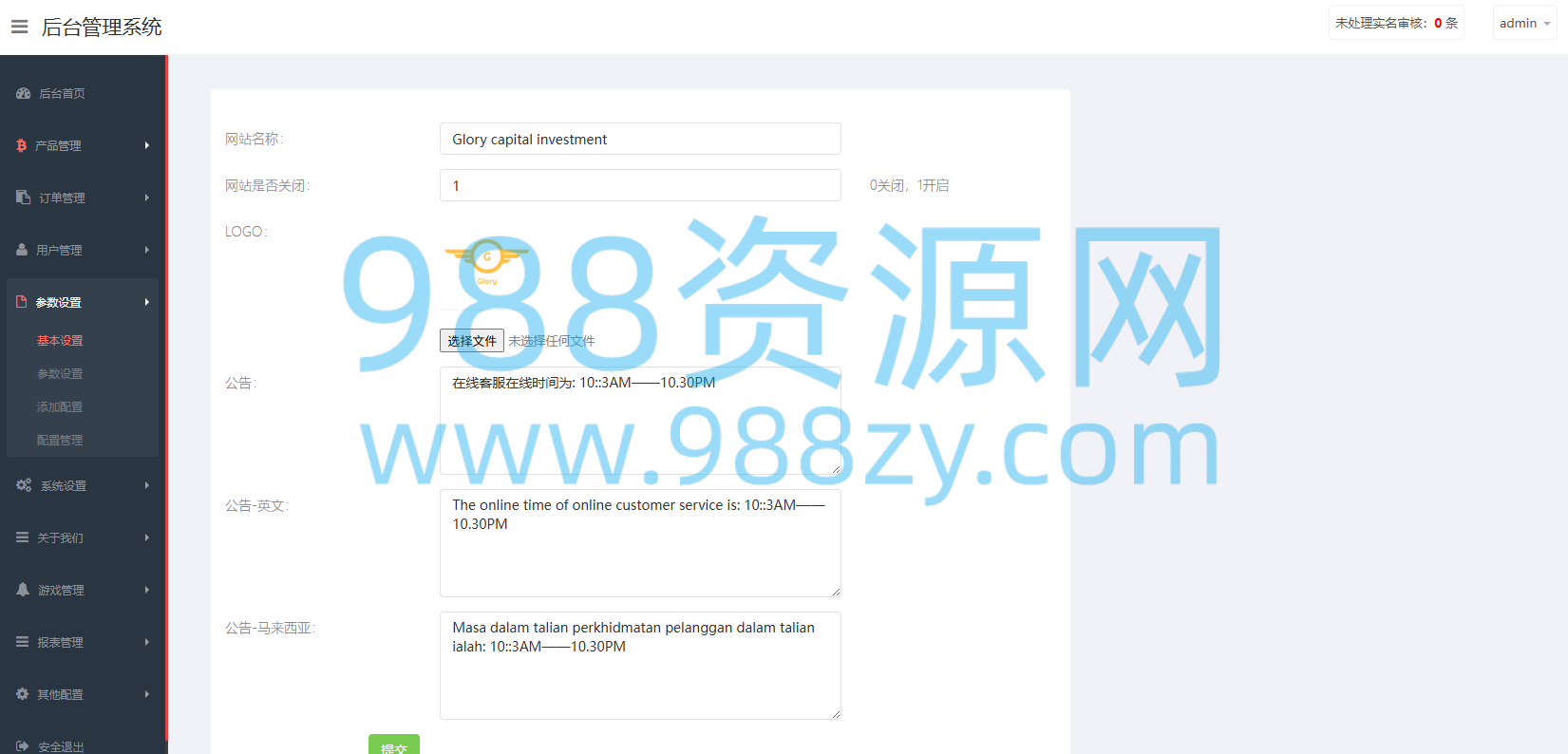This screenshot has height=754, width=1568.
Task: Select the 添加配置 submenu item
Action: coord(60,406)
